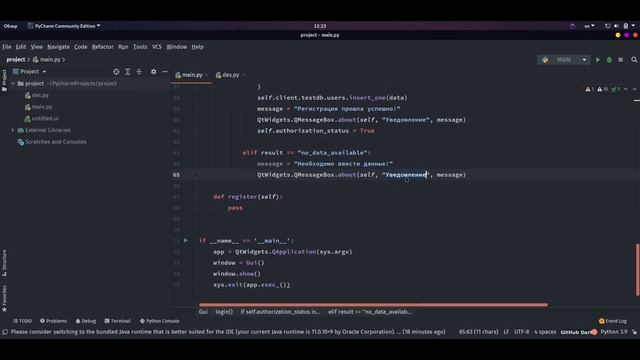640x360 pixels.
Task: Click the volume icon in system tray
Action: coord(616,26)
